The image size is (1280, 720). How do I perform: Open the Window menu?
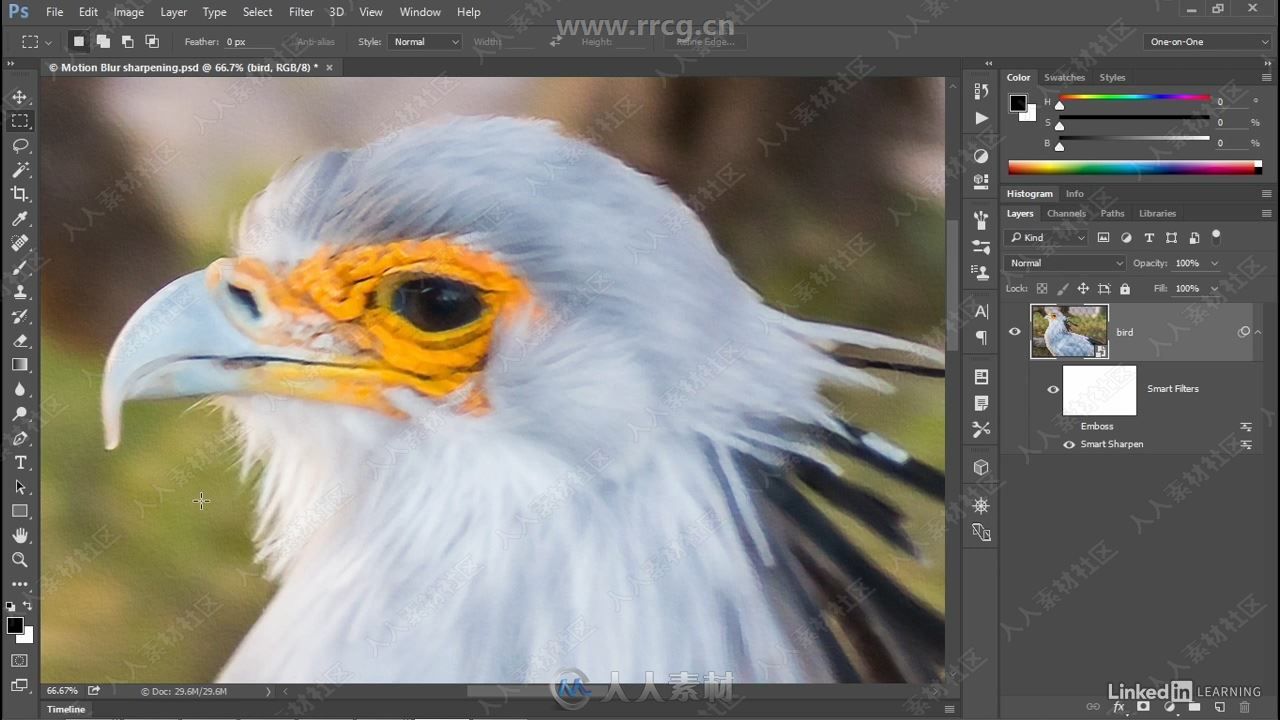click(x=420, y=12)
